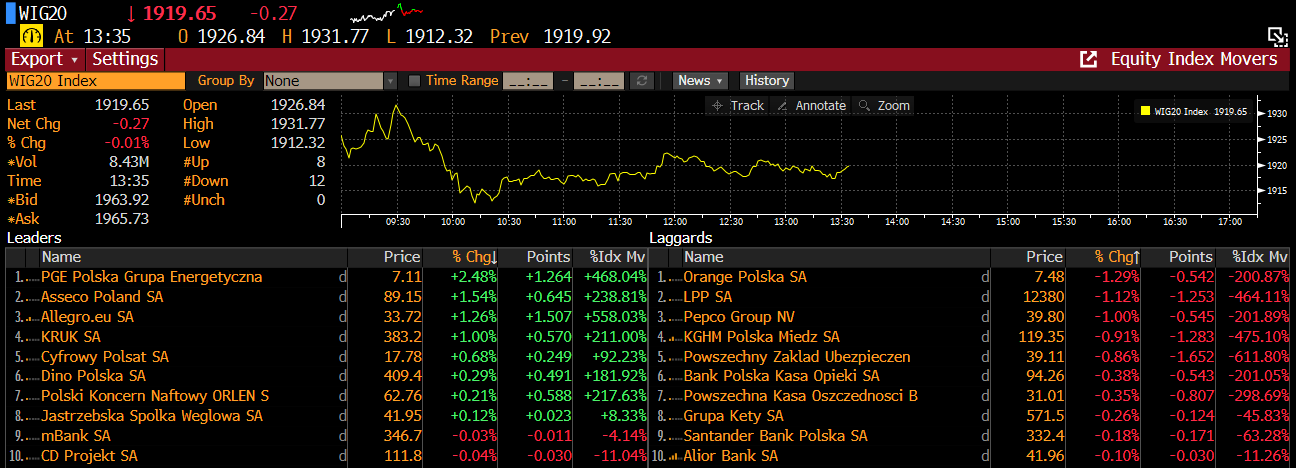The image size is (1296, 468).
Task: Click the Time Range end field
Action: click(600, 81)
